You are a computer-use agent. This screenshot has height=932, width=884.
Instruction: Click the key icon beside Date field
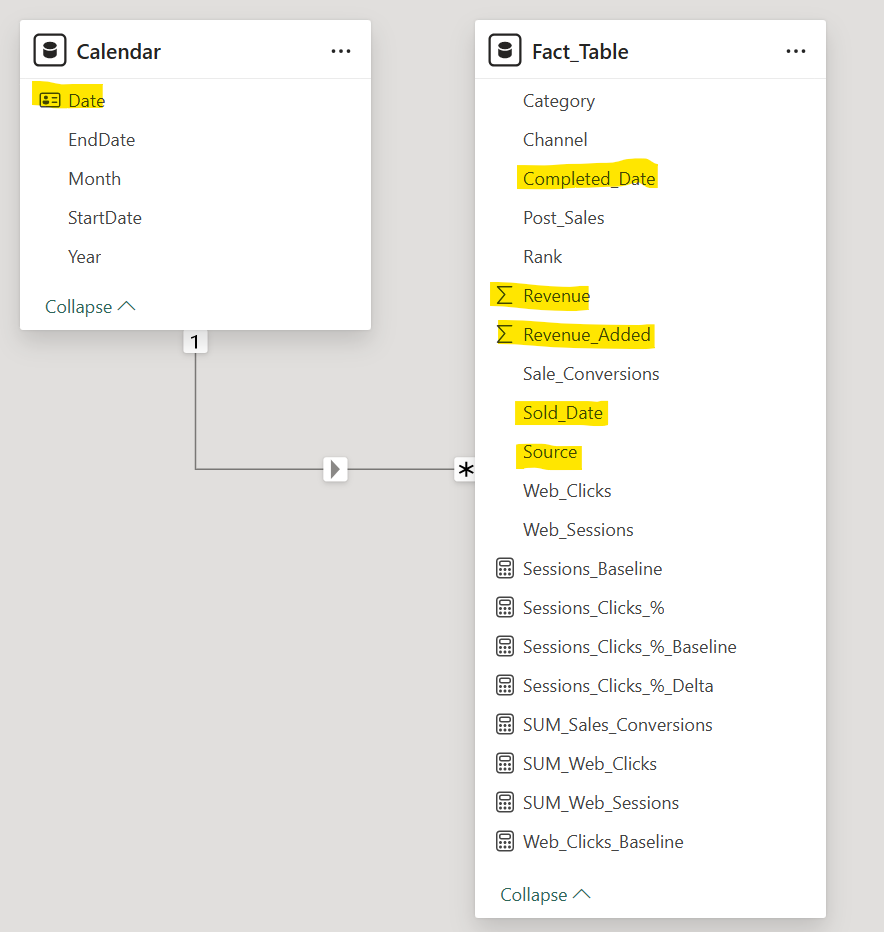(50, 100)
